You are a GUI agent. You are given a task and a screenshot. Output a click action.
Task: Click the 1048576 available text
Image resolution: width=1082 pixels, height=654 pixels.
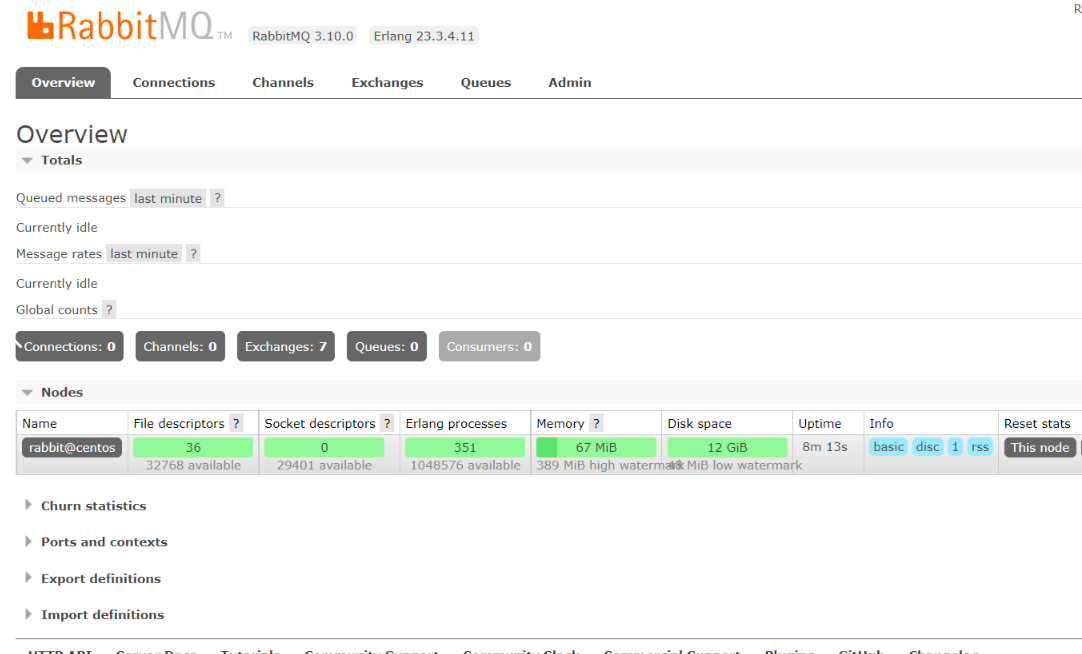click(x=465, y=465)
